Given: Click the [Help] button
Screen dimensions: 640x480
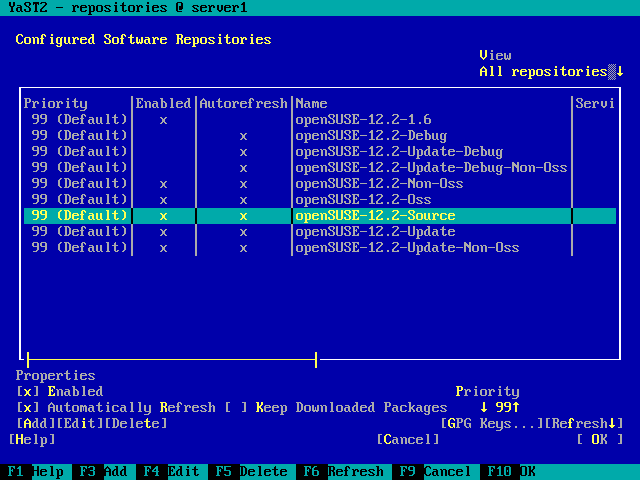Looking at the screenshot, I should point(32,439).
